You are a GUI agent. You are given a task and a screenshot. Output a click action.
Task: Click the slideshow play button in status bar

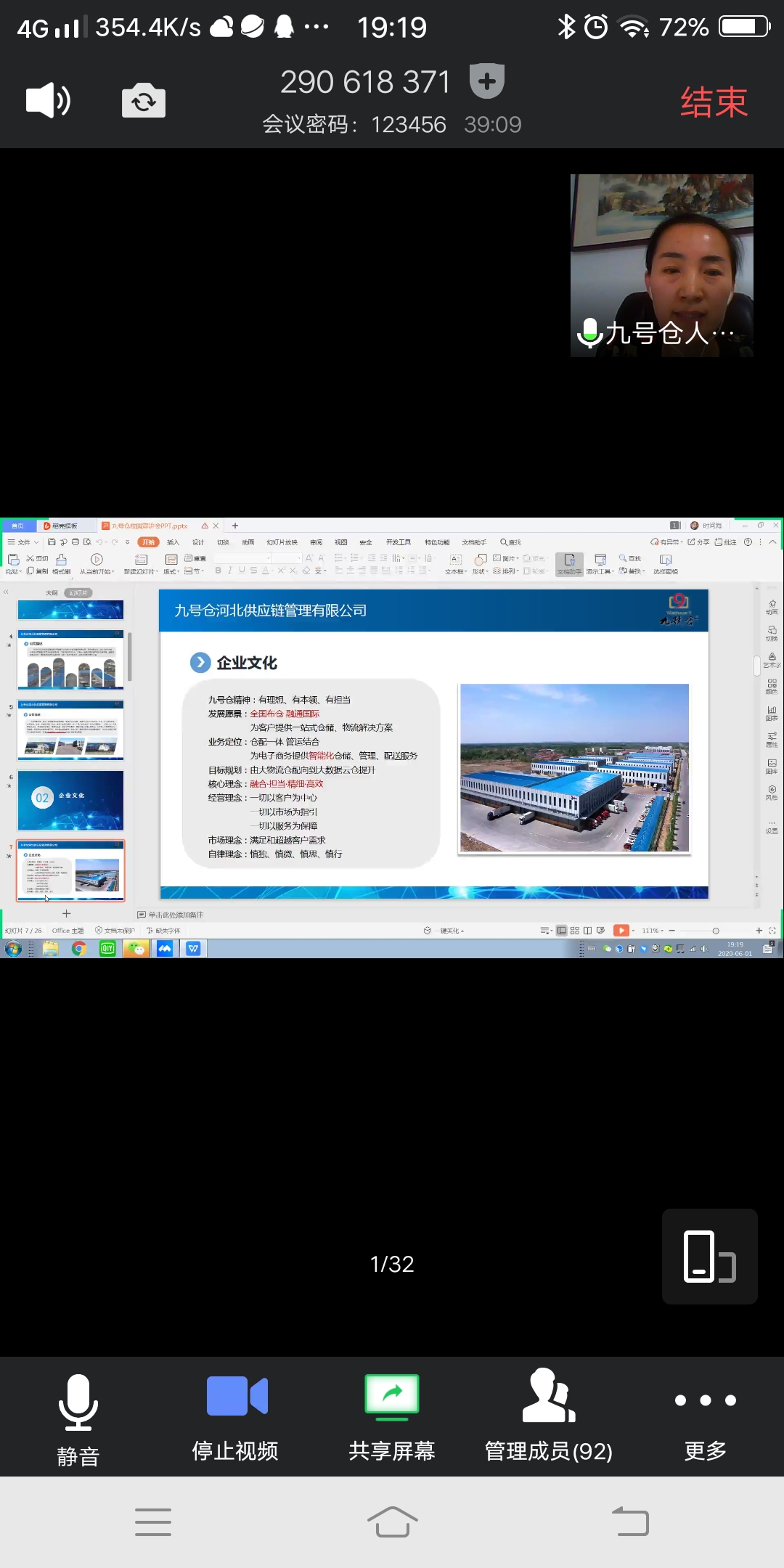coord(621,930)
